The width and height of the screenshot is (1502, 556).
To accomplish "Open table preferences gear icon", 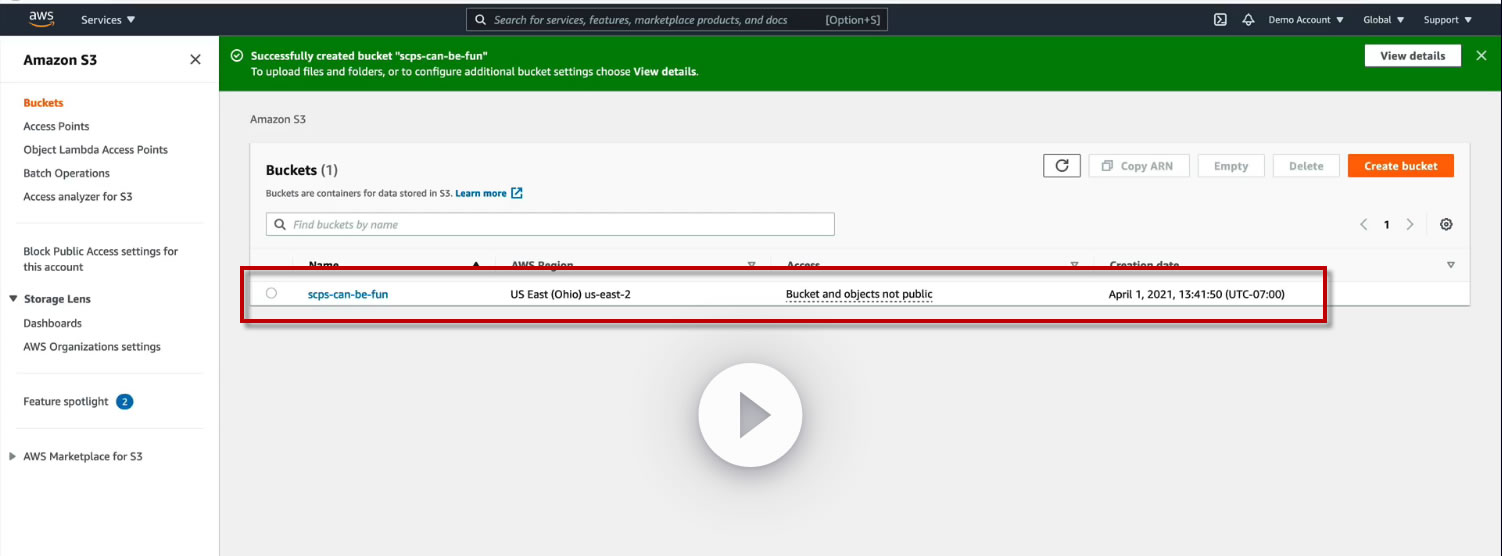I will click(1446, 225).
